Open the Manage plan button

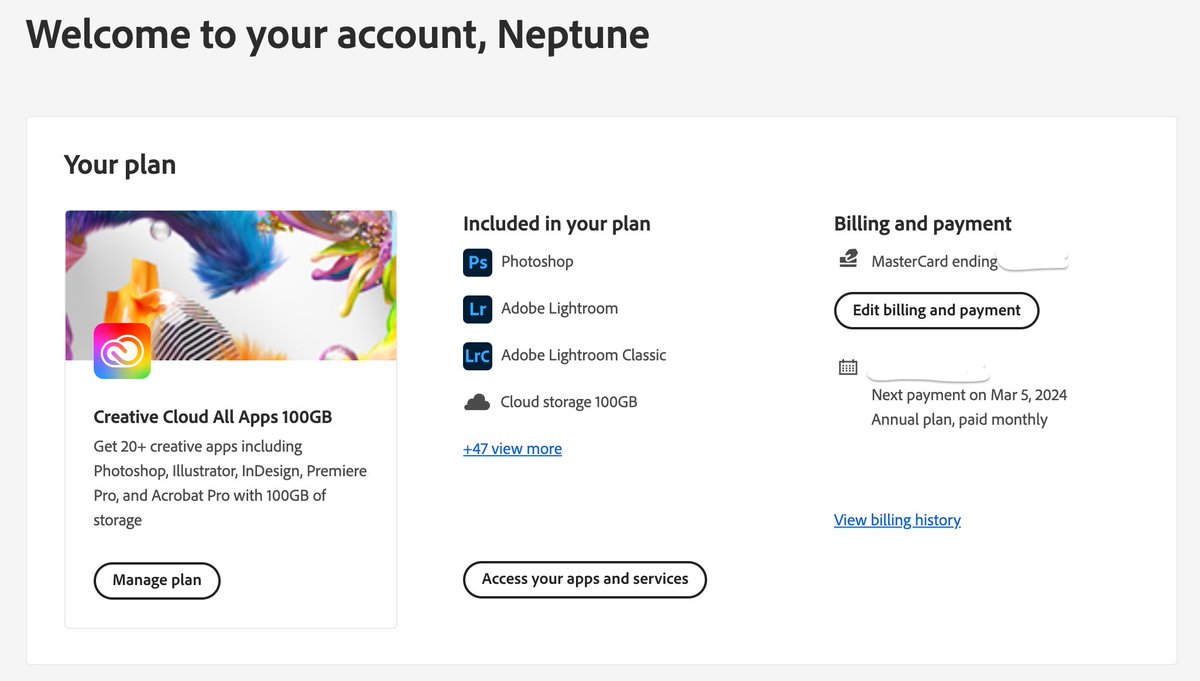[157, 580]
